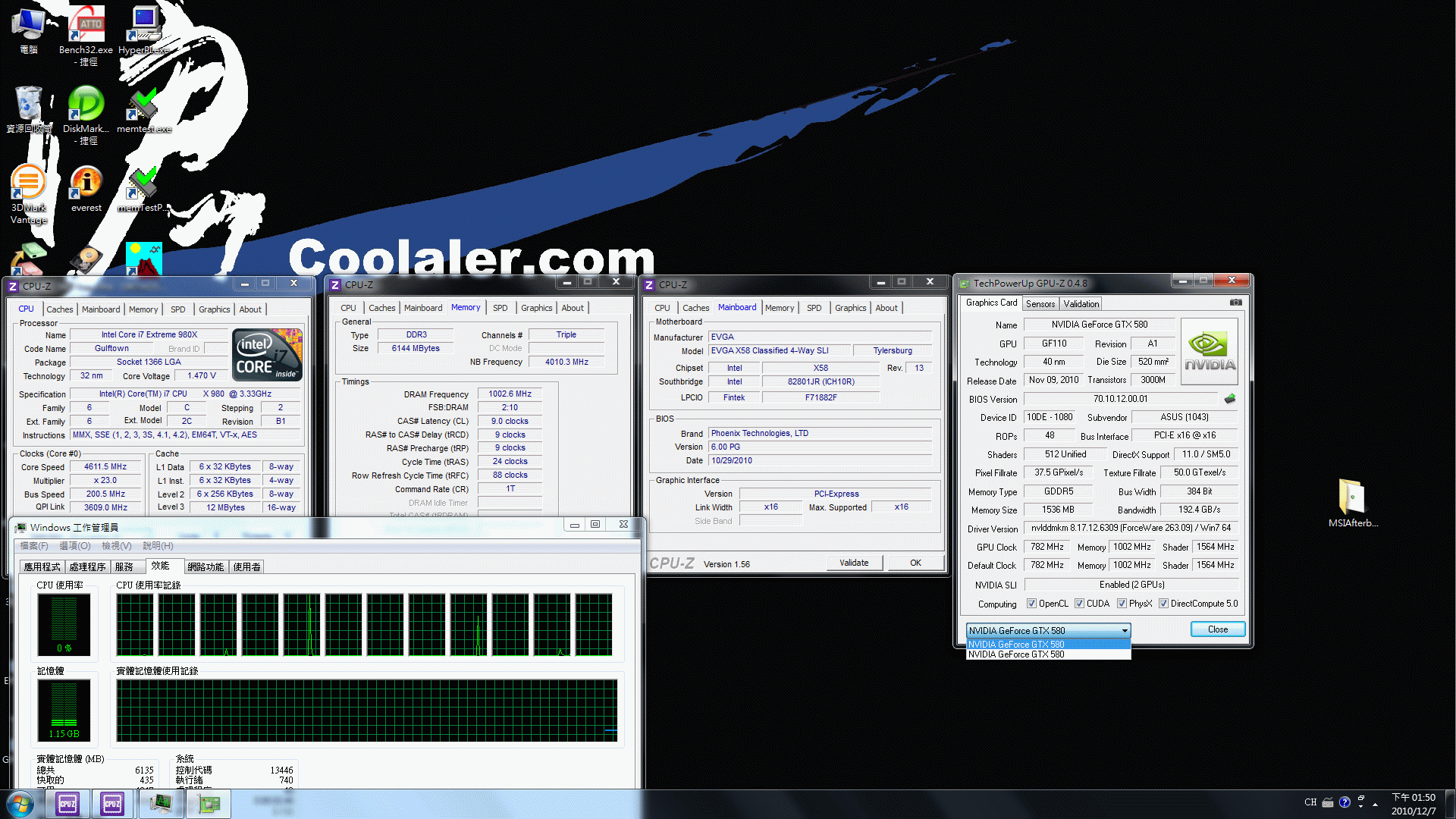
Task: Open the everest desktop shortcut
Action: point(86,190)
